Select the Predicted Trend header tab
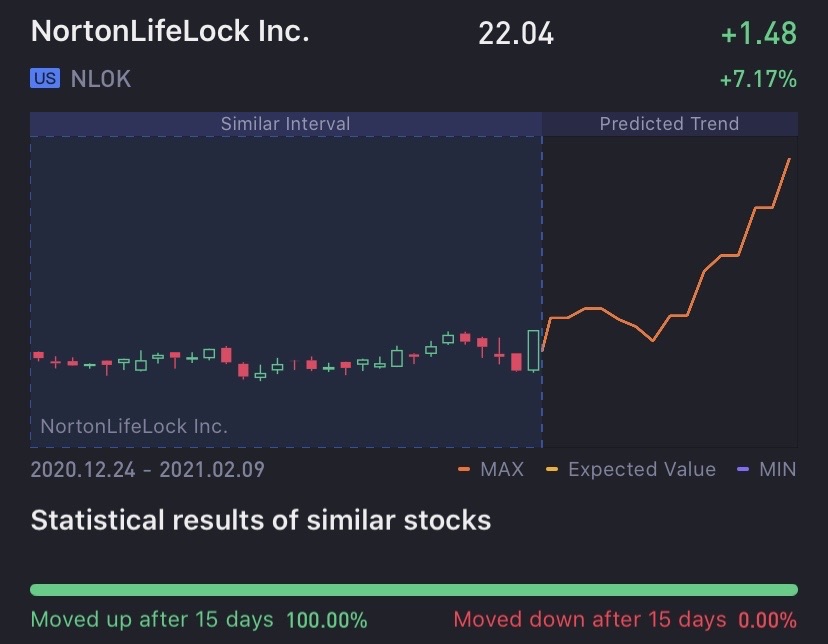The image size is (828, 644). pyautogui.click(x=669, y=124)
